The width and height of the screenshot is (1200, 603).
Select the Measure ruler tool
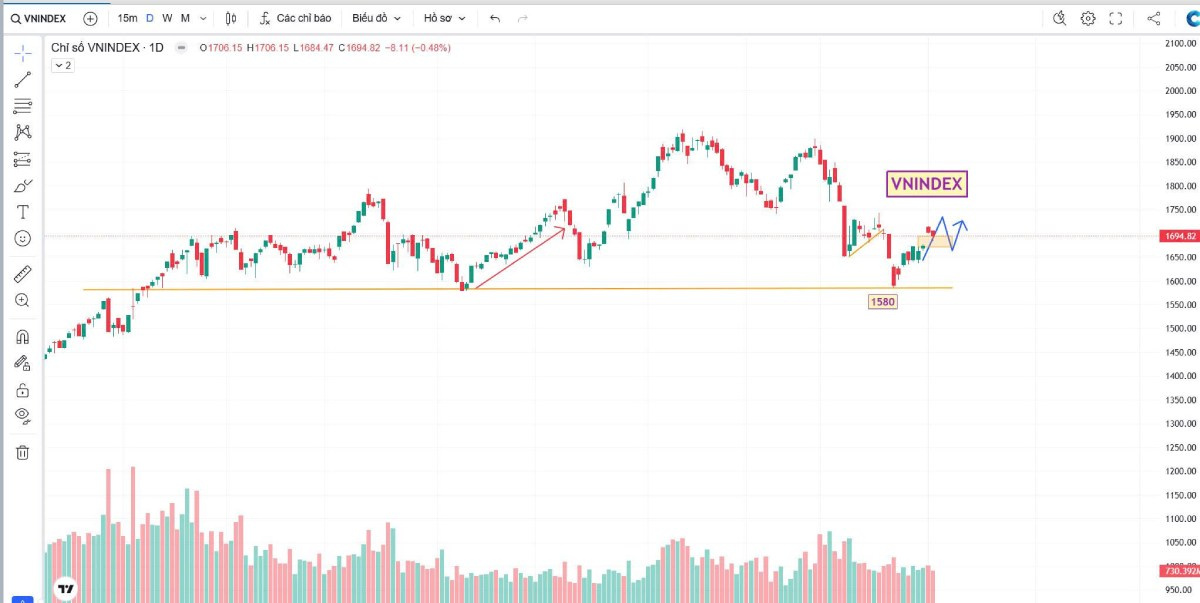point(20,273)
